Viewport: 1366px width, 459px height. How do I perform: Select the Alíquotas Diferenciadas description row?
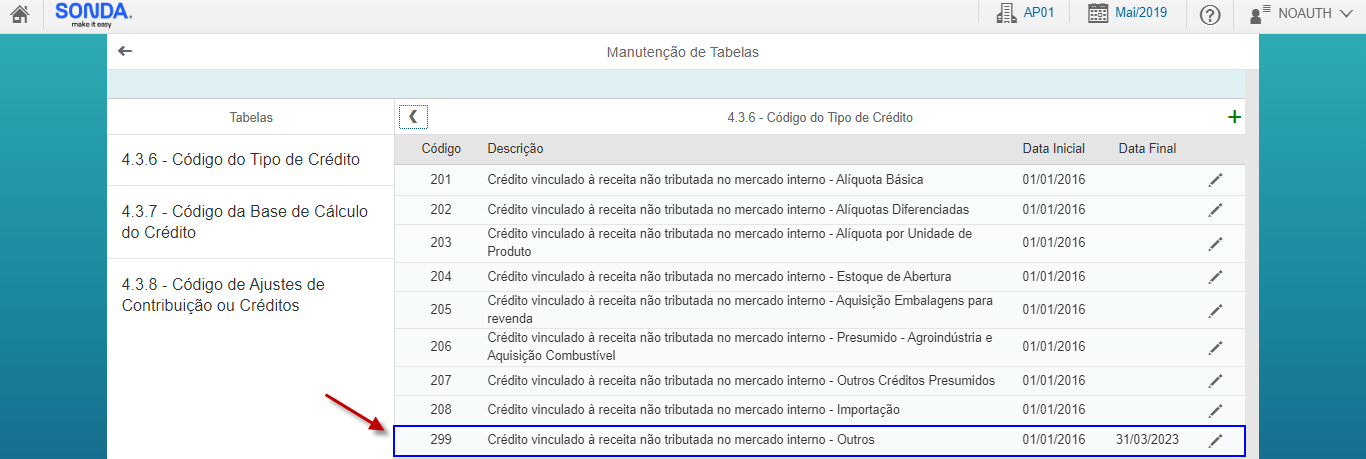(728, 210)
